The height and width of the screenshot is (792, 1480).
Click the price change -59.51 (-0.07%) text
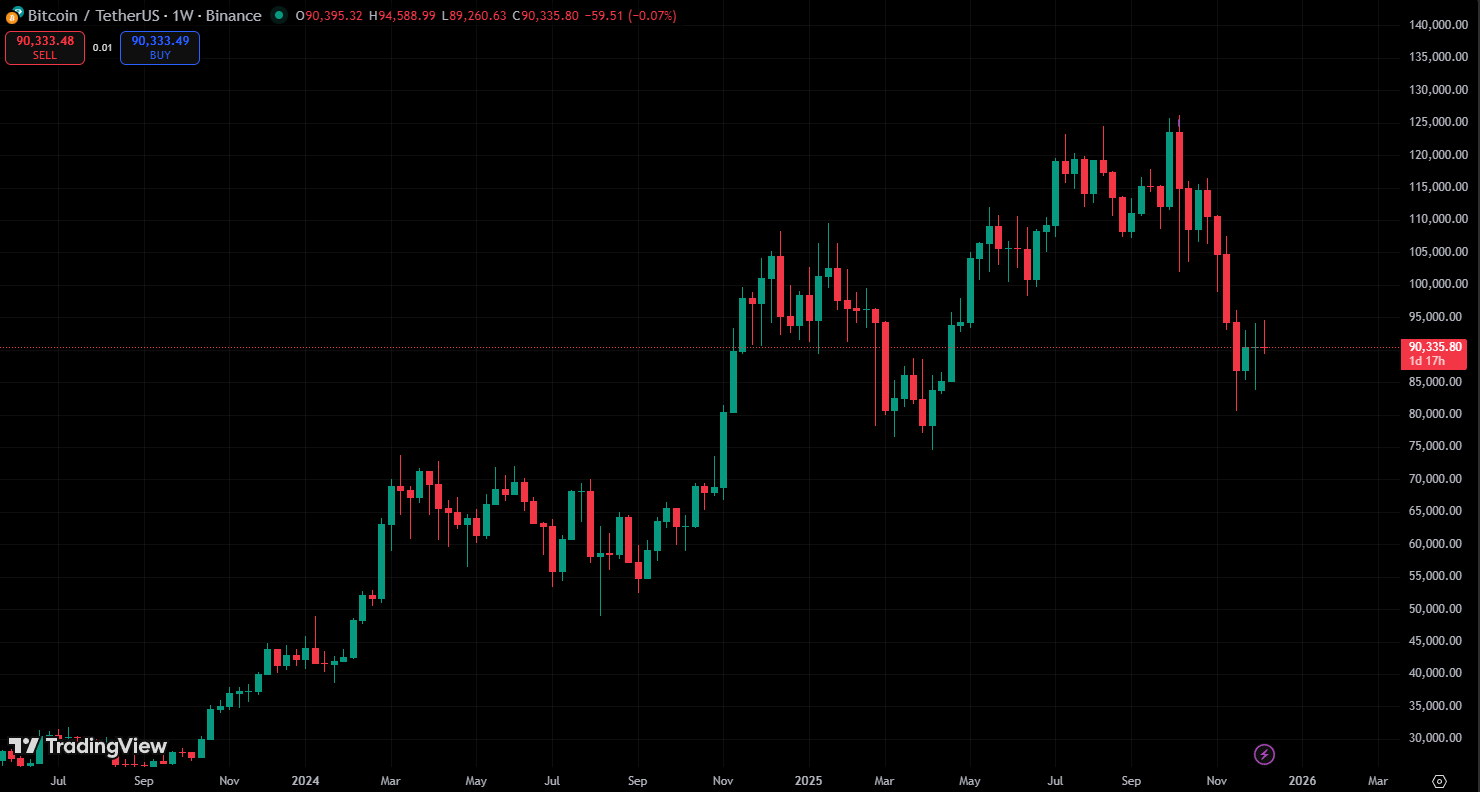(630, 16)
